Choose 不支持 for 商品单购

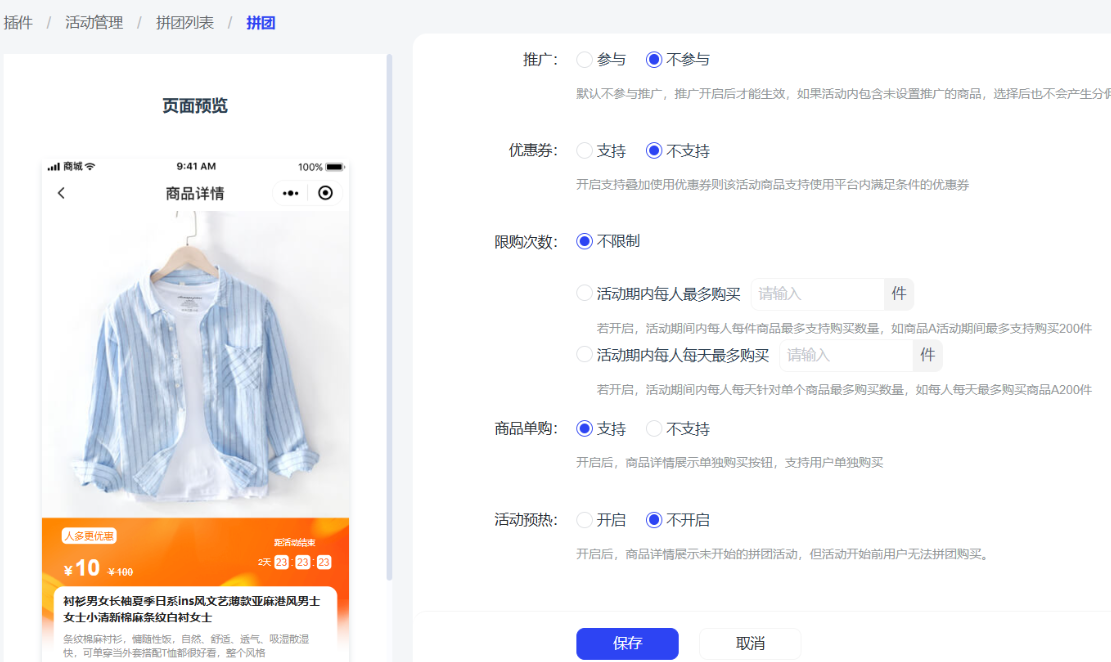[x=654, y=429]
